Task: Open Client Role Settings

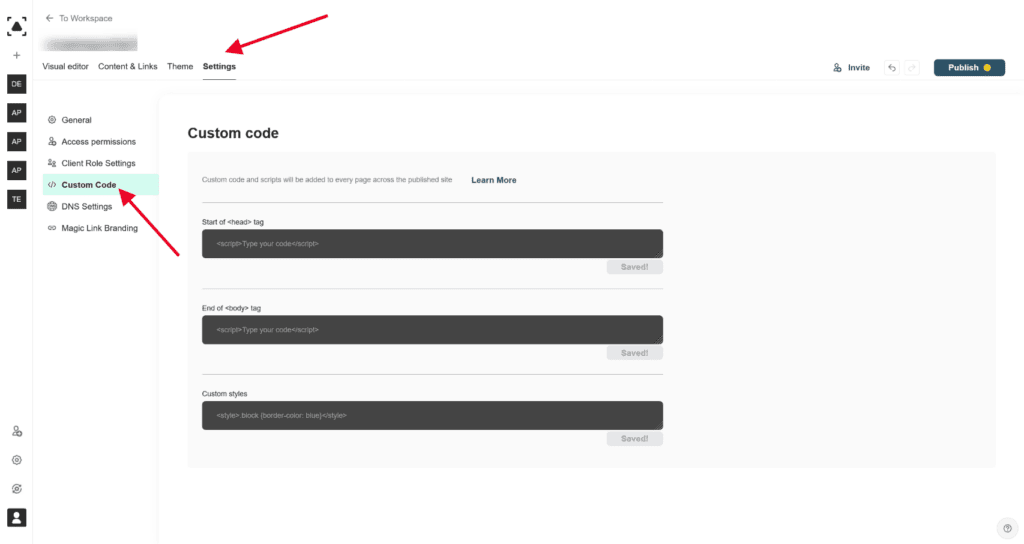Action: [x=101, y=163]
